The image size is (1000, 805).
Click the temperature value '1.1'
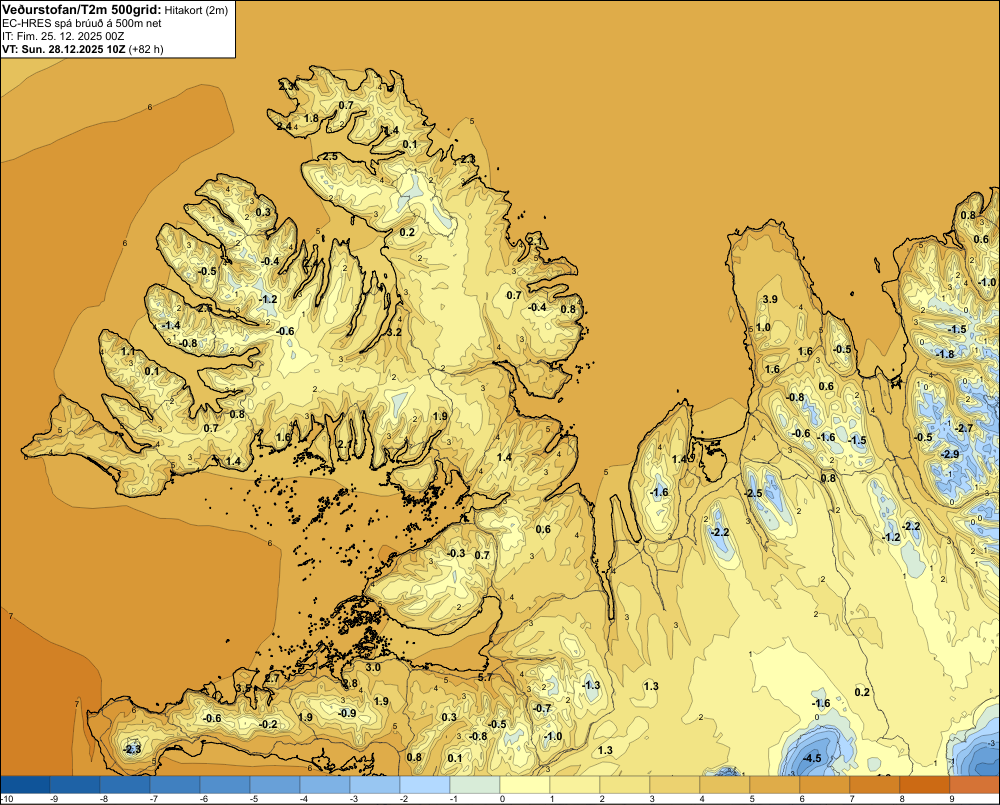[x=128, y=351]
